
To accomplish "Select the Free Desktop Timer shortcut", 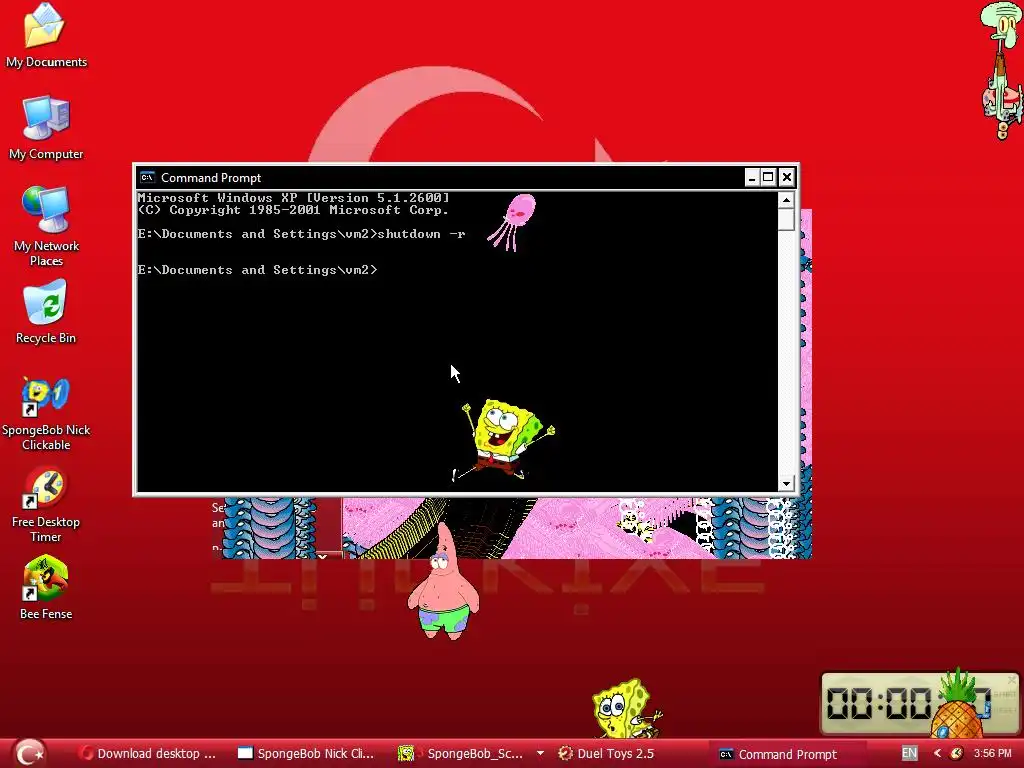I will (x=46, y=505).
